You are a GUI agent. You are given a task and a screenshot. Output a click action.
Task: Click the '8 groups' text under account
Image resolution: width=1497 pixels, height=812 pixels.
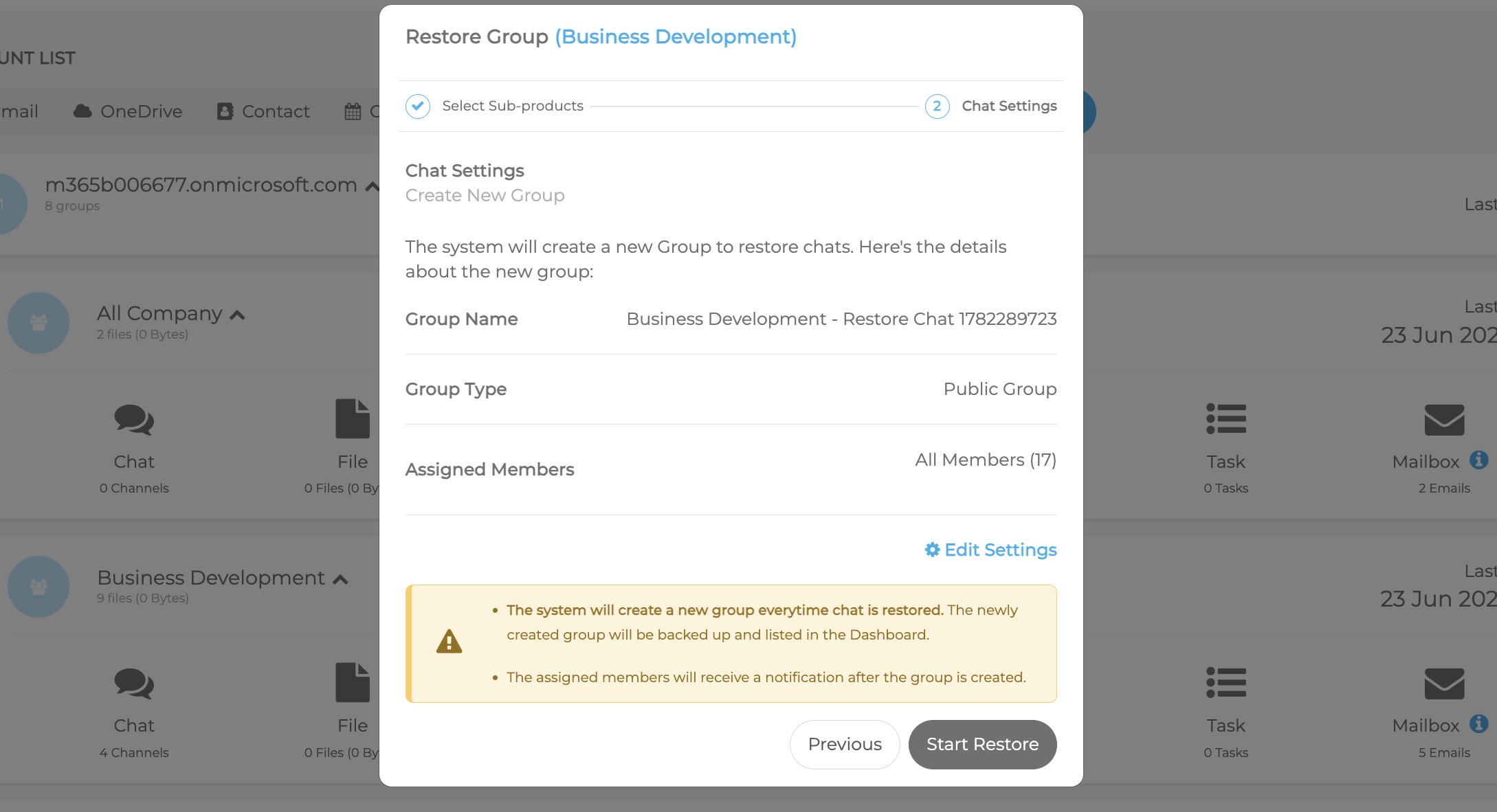point(72,206)
